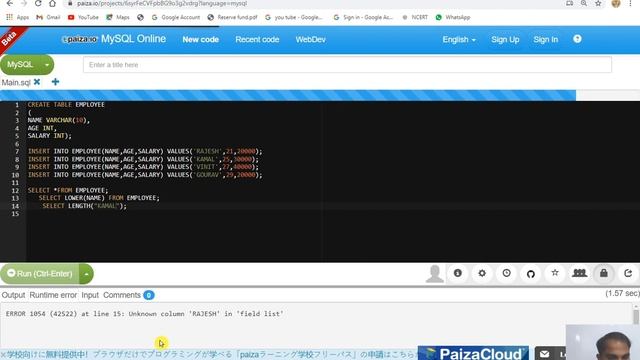The image size is (640, 360).
Task: Focus the 'Enter a title here' field
Action: [x=347, y=65]
